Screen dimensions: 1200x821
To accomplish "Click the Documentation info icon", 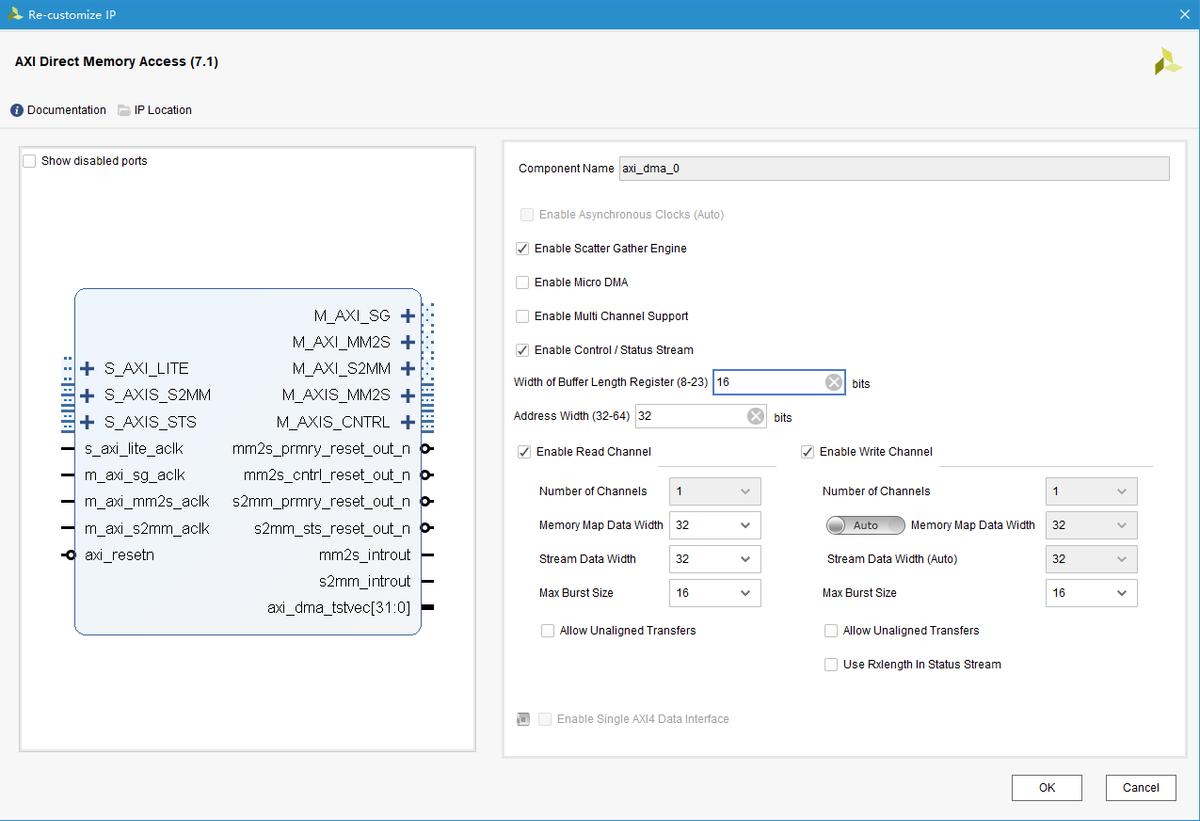I will (17, 110).
